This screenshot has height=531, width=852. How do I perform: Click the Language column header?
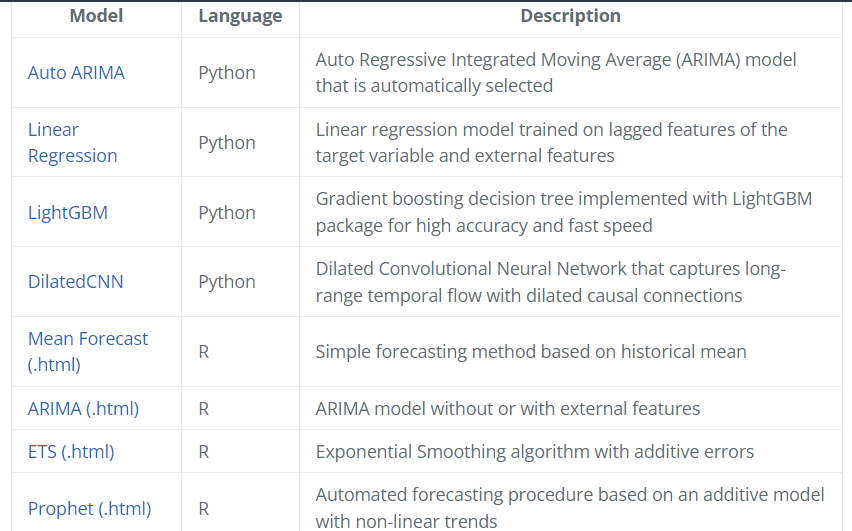(240, 16)
